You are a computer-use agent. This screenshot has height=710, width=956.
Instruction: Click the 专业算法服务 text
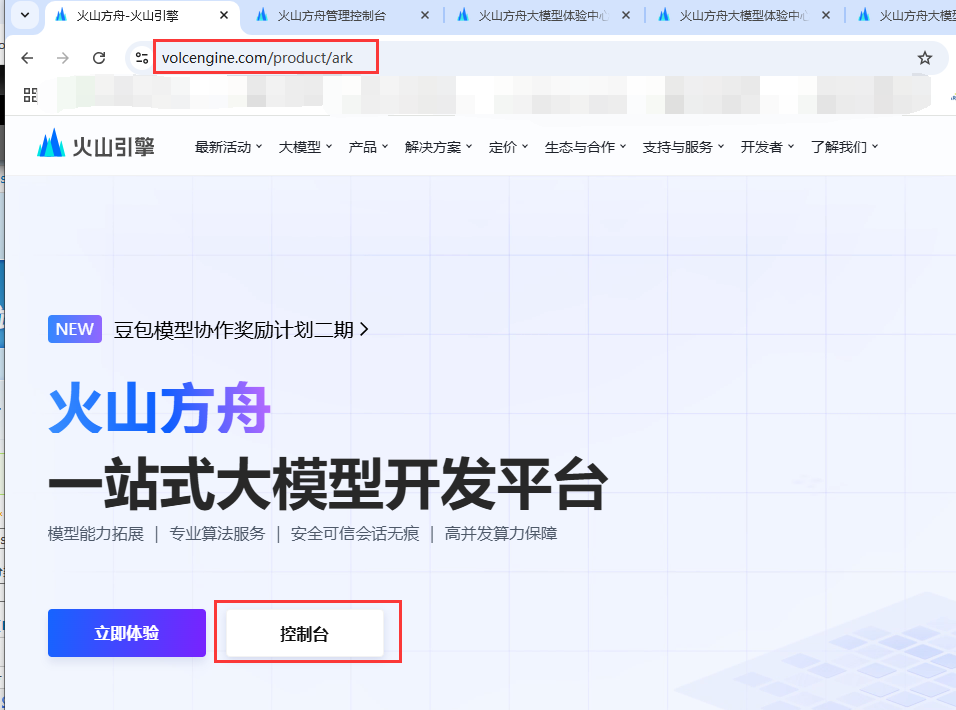[217, 534]
